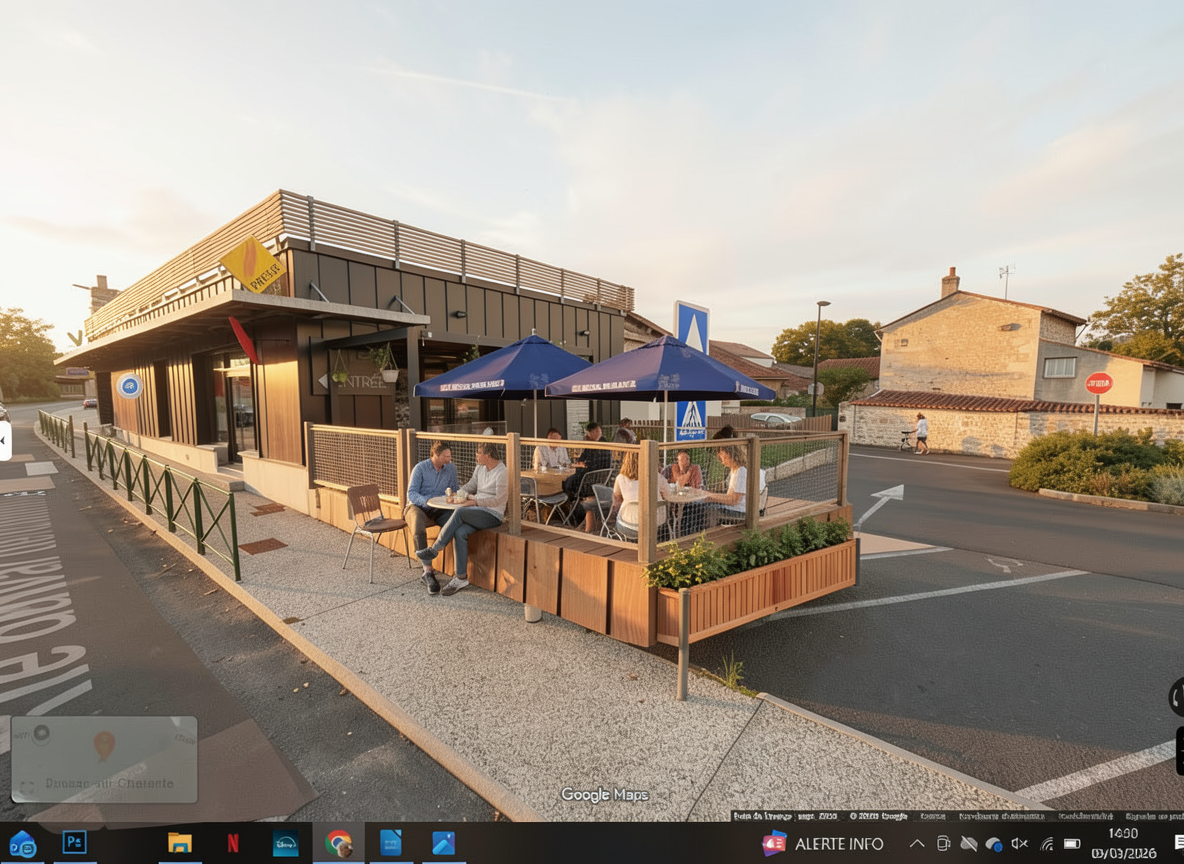Screen dimensions: 1184x864
Task: Open the ALERTE INFO news widget
Action: click(x=823, y=843)
